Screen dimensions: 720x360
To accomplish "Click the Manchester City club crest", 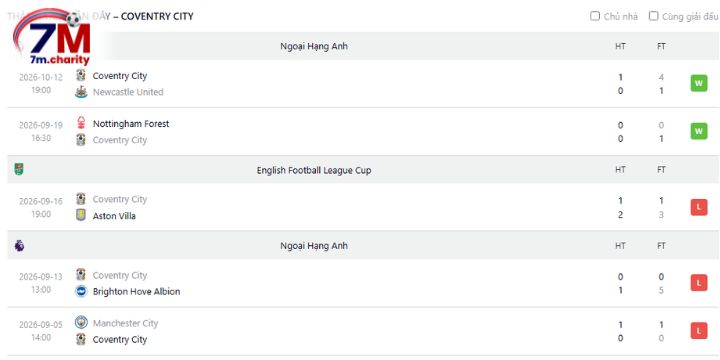I will (81, 323).
